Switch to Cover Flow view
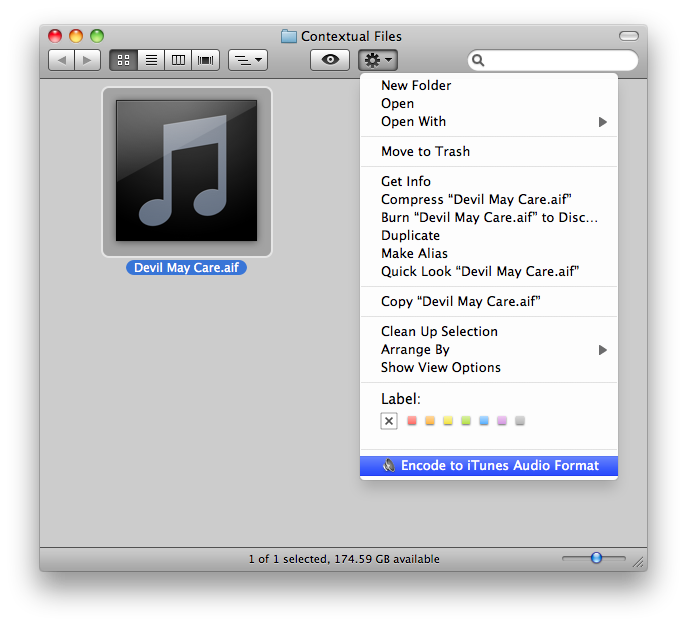 pyautogui.click(x=206, y=60)
